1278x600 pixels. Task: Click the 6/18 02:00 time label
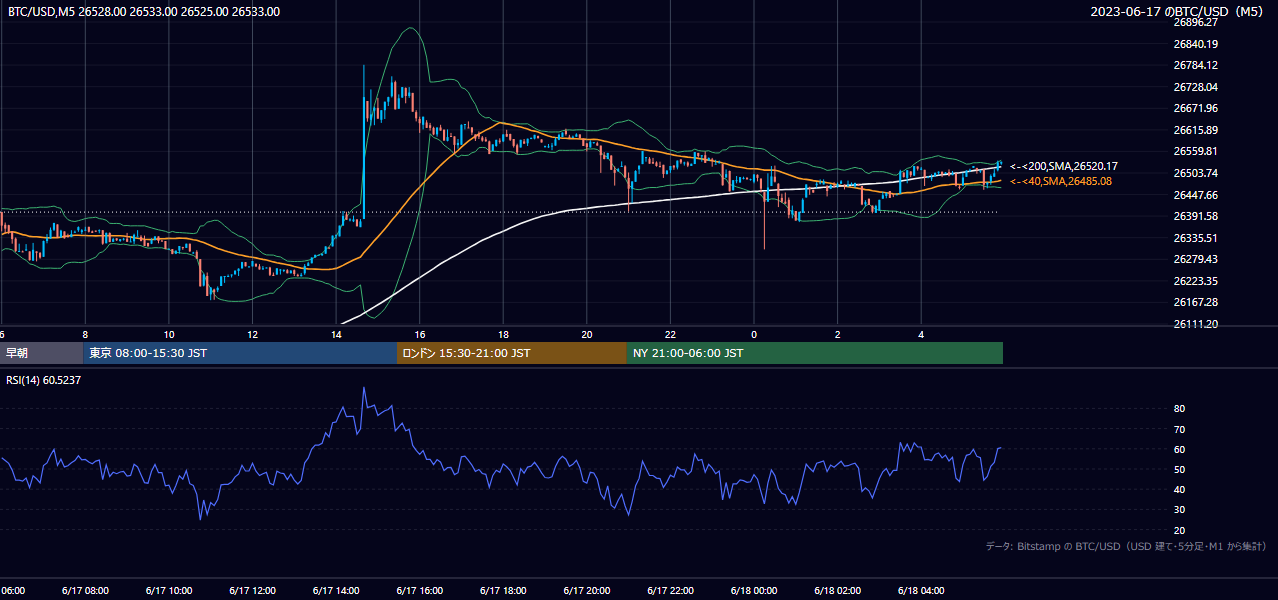pos(837,591)
